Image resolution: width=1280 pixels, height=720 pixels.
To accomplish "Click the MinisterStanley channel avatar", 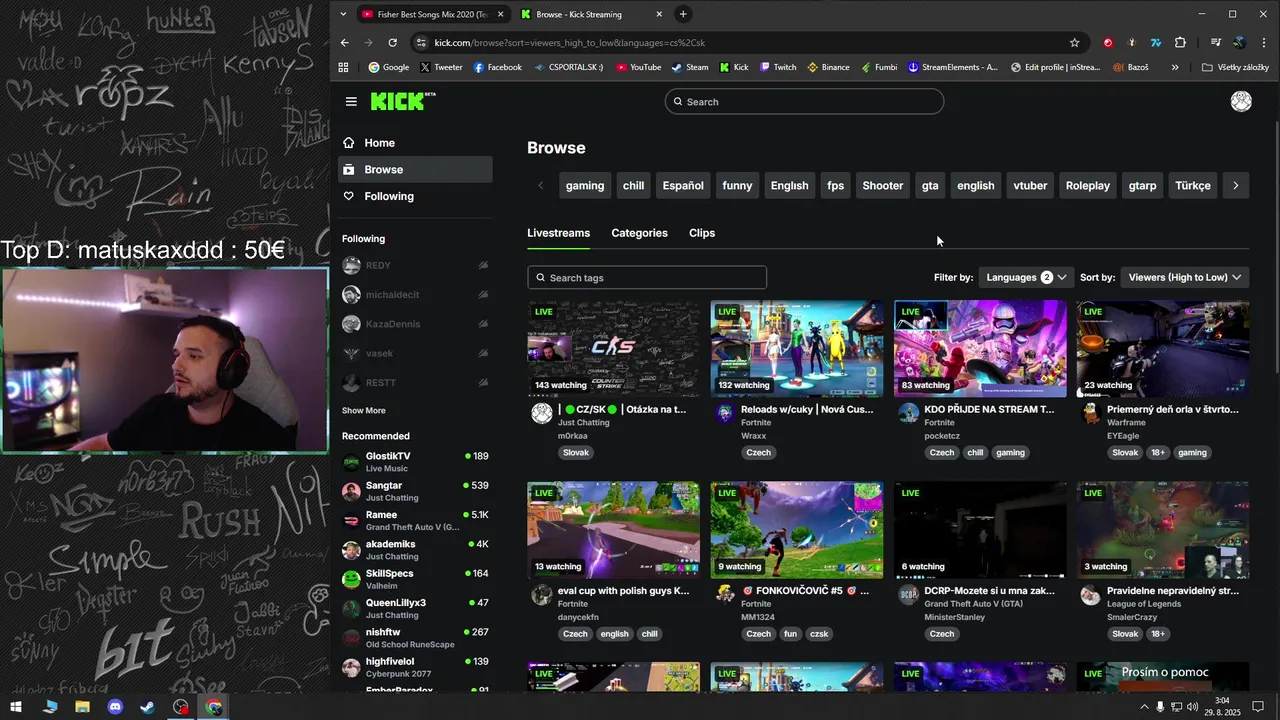I will (x=908, y=595).
